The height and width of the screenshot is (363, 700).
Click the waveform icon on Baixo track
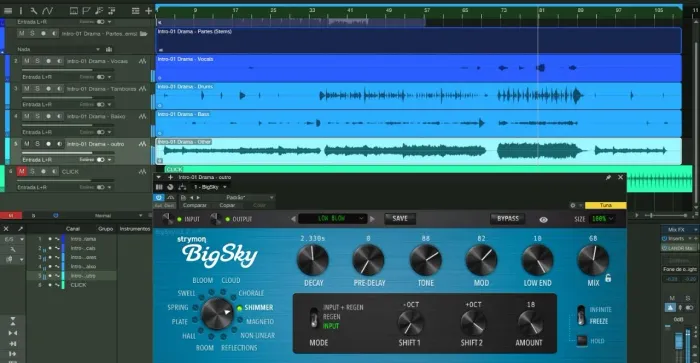142,117
